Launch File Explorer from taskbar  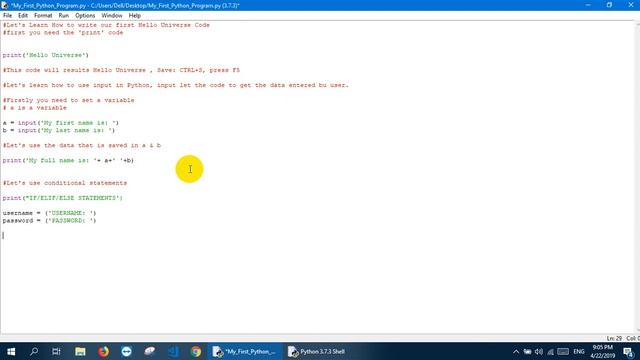(x=80, y=351)
